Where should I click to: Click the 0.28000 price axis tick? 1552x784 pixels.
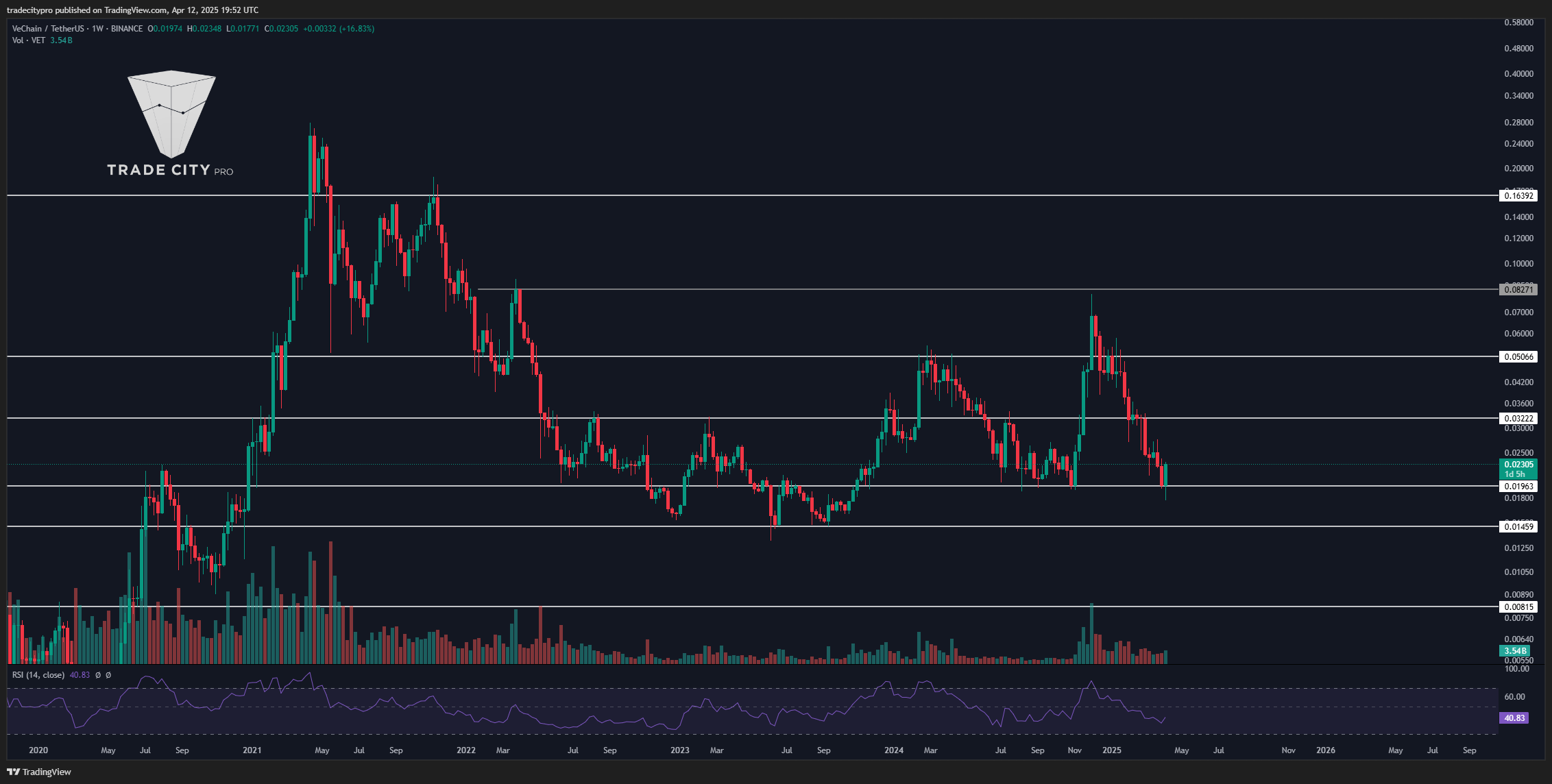coord(1518,123)
